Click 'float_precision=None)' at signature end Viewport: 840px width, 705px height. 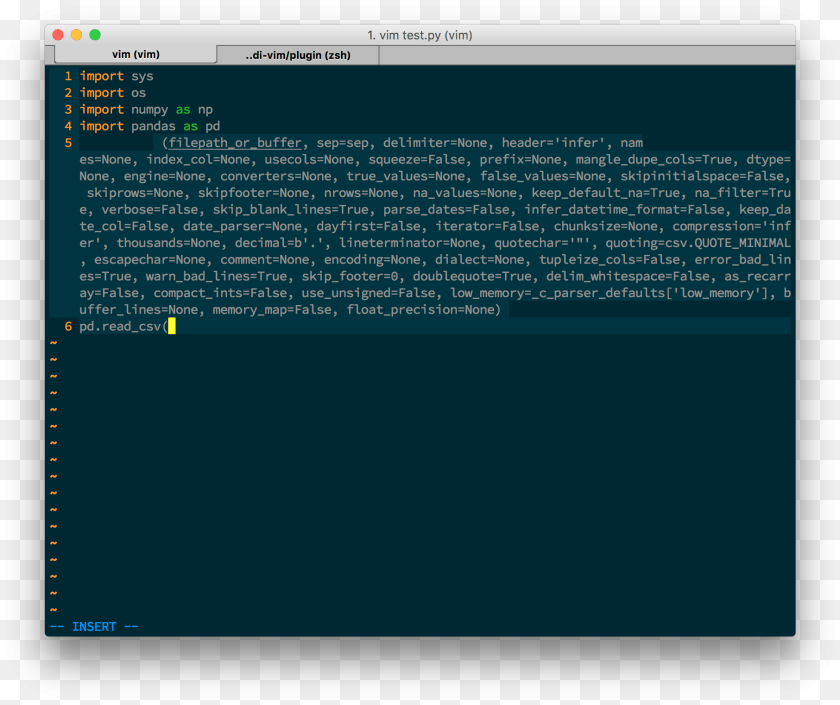pos(424,310)
